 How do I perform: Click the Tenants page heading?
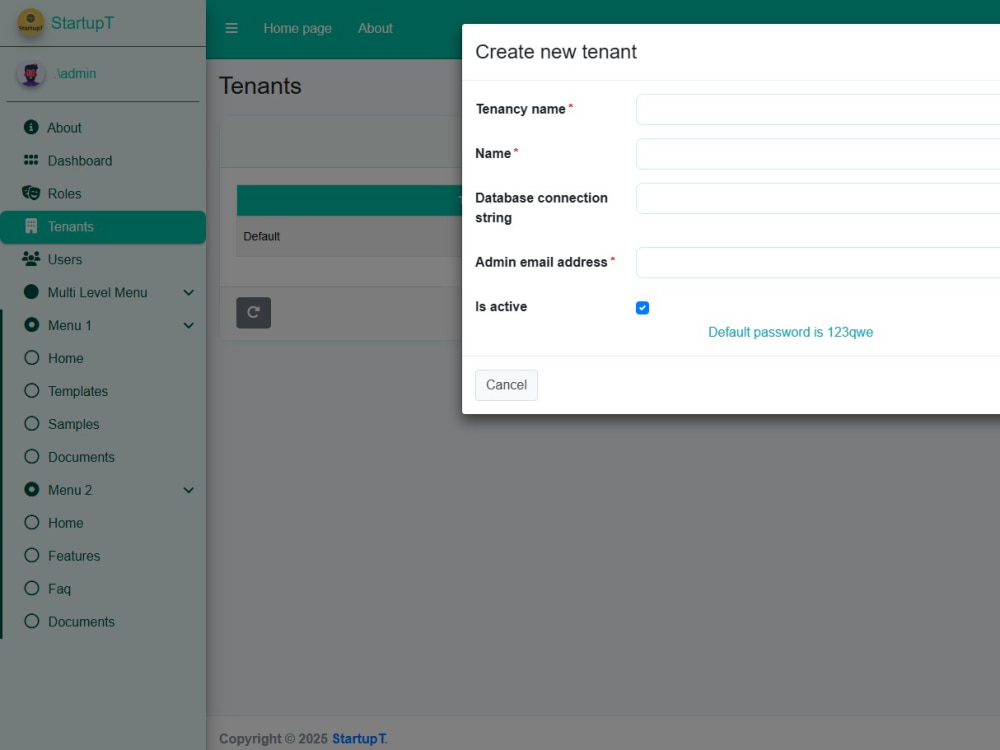(260, 86)
